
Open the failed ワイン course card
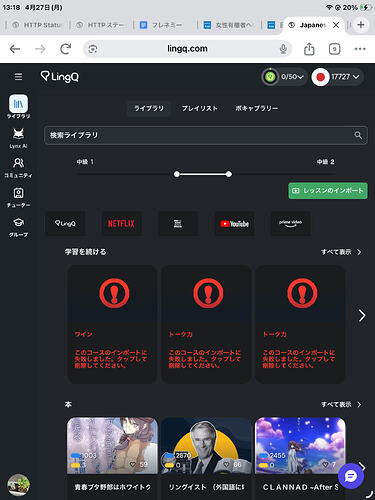coord(112,324)
